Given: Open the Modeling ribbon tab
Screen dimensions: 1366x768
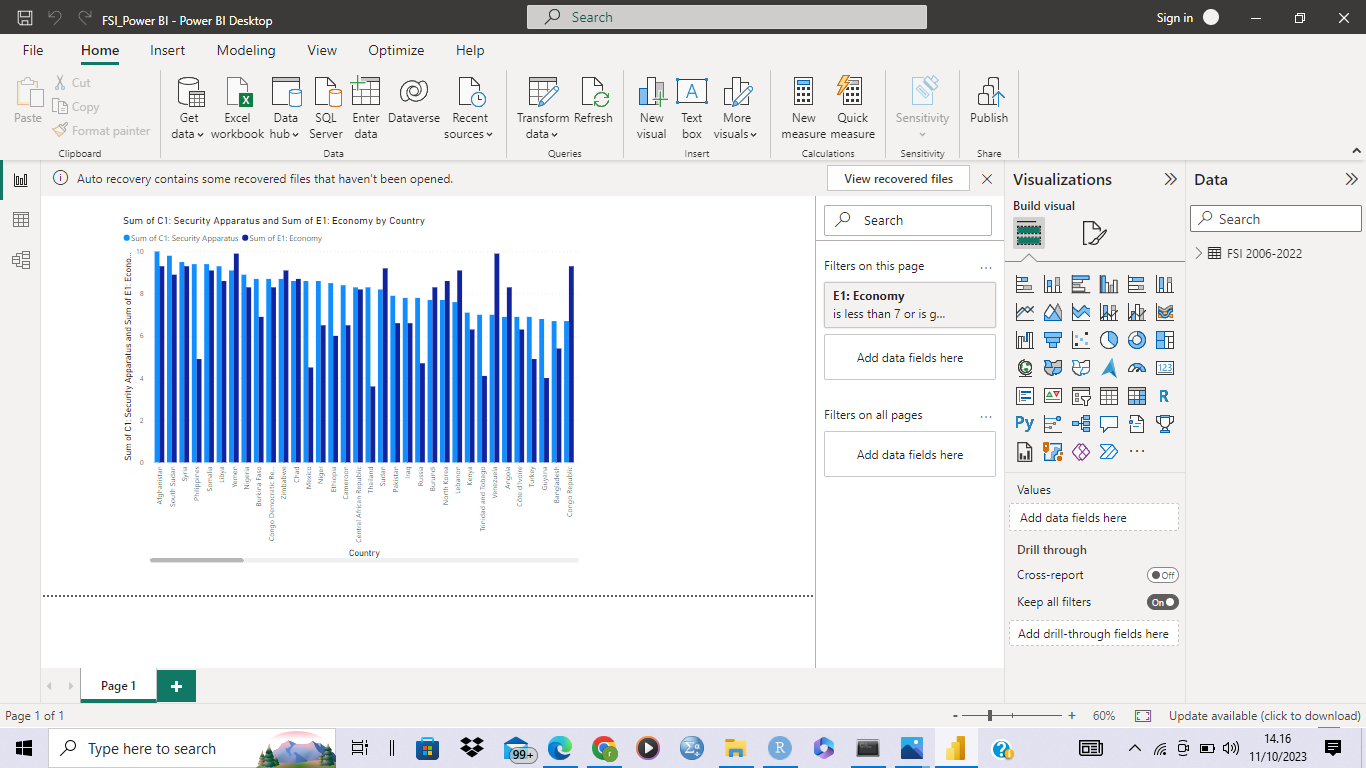Looking at the screenshot, I should (x=246, y=50).
